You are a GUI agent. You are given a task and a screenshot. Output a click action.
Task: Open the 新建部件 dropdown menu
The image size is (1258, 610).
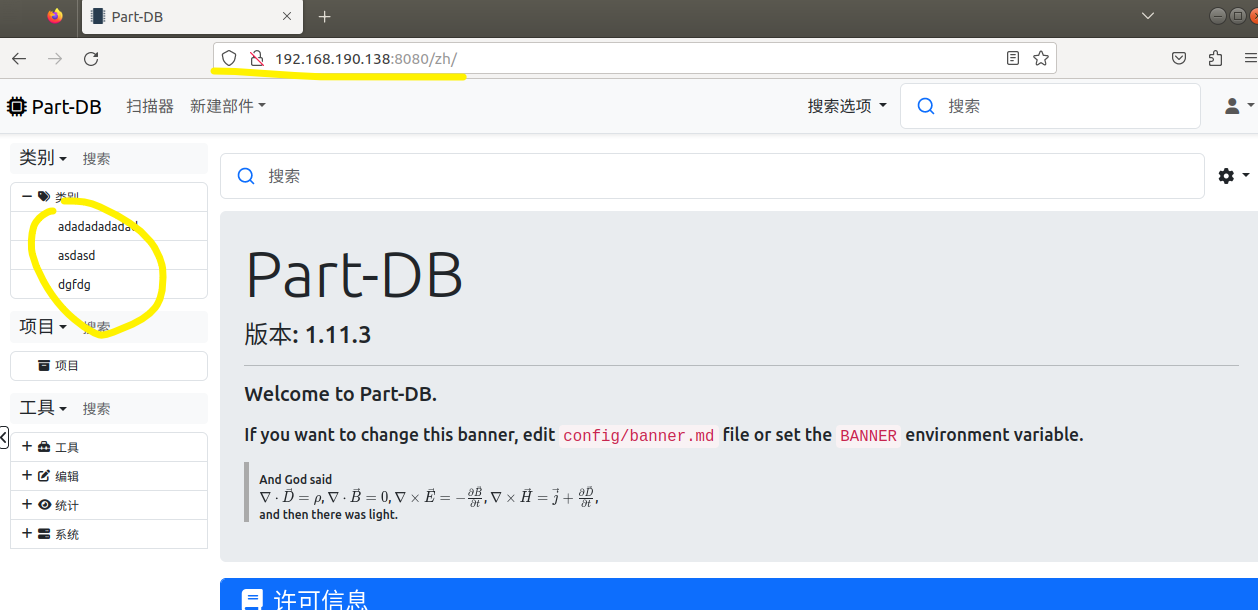[x=228, y=106]
